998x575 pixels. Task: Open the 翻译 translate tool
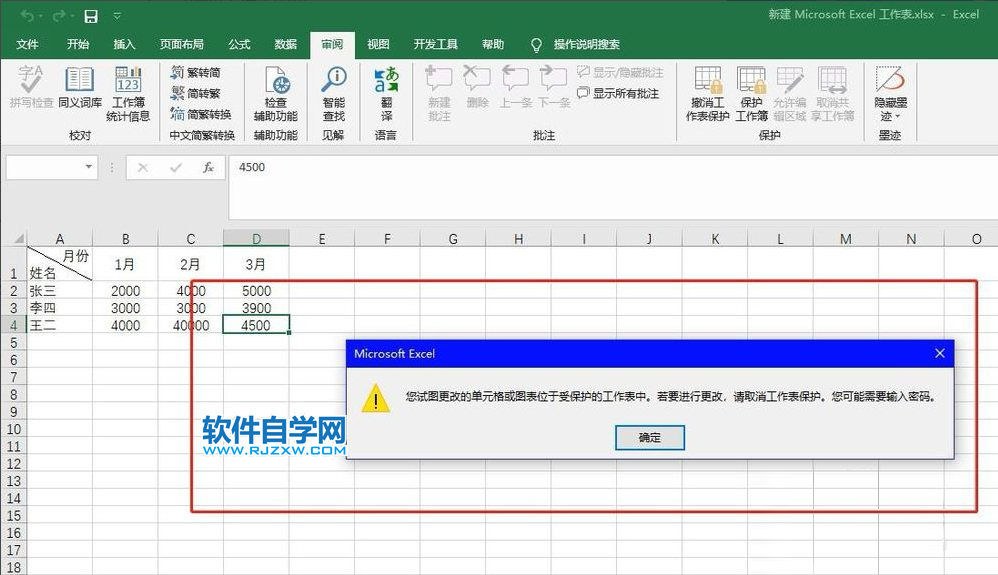386,94
